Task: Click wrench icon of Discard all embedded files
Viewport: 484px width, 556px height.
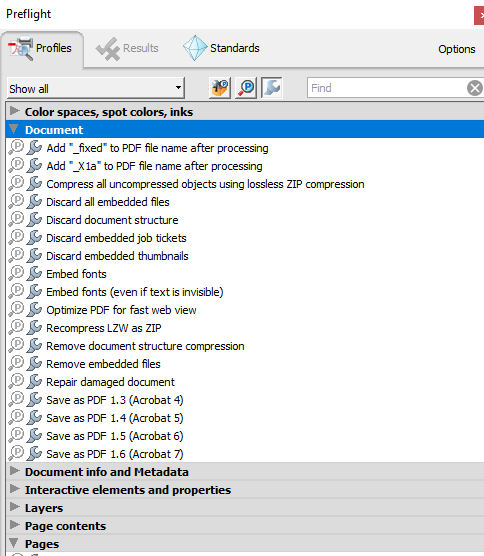Action: tap(34, 201)
